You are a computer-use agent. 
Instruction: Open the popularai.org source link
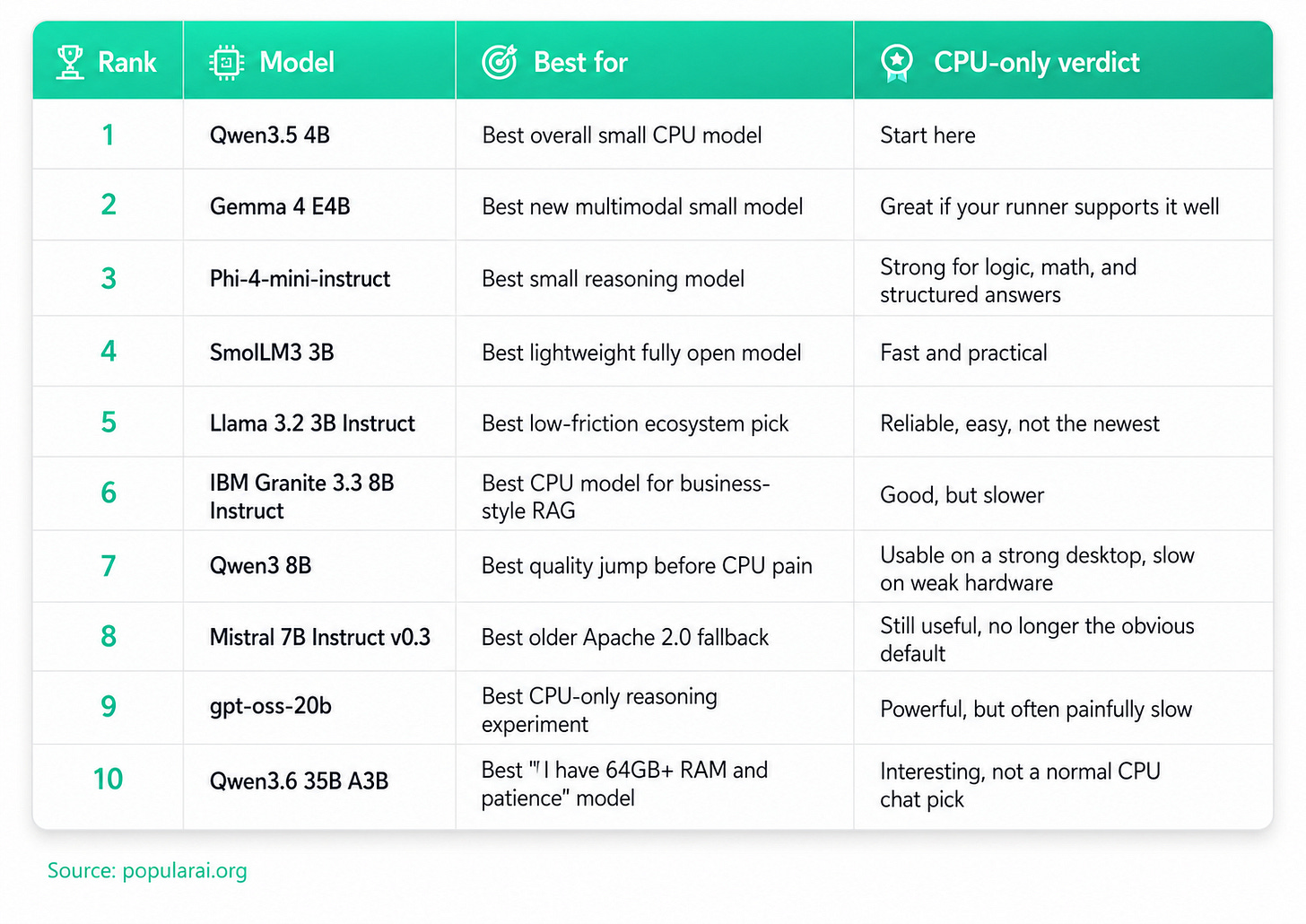[147, 870]
